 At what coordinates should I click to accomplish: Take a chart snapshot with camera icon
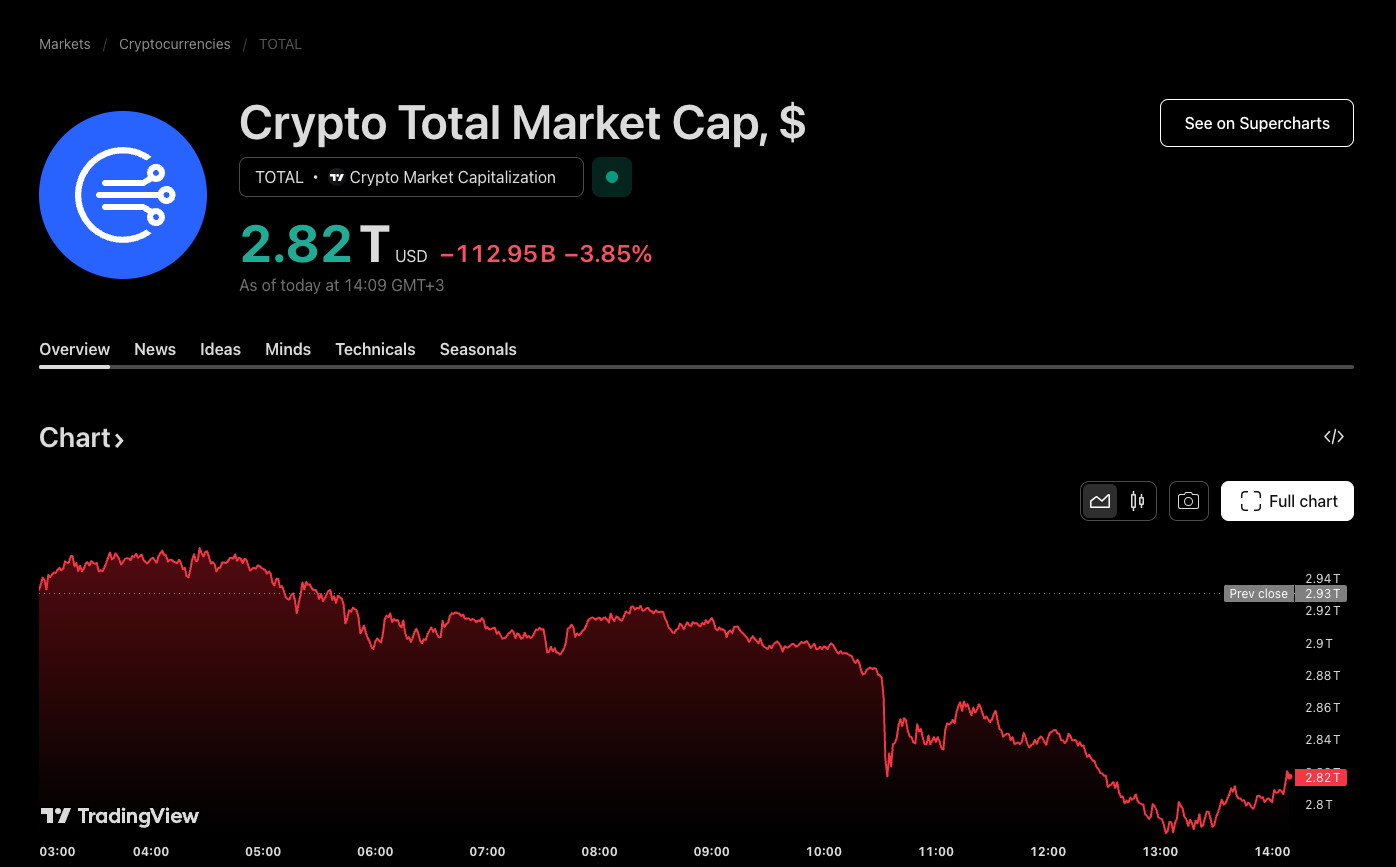click(1188, 501)
